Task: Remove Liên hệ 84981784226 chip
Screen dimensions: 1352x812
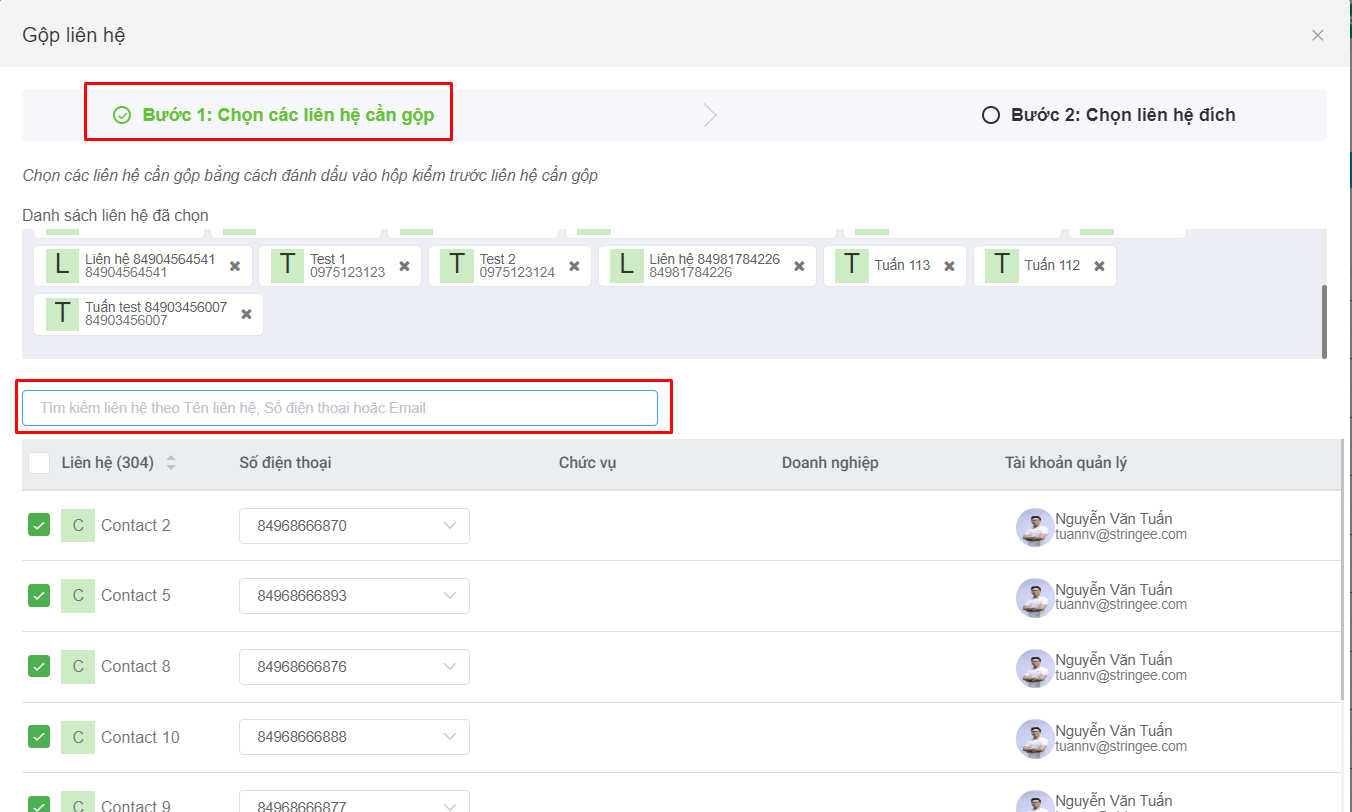Action: 799,266
